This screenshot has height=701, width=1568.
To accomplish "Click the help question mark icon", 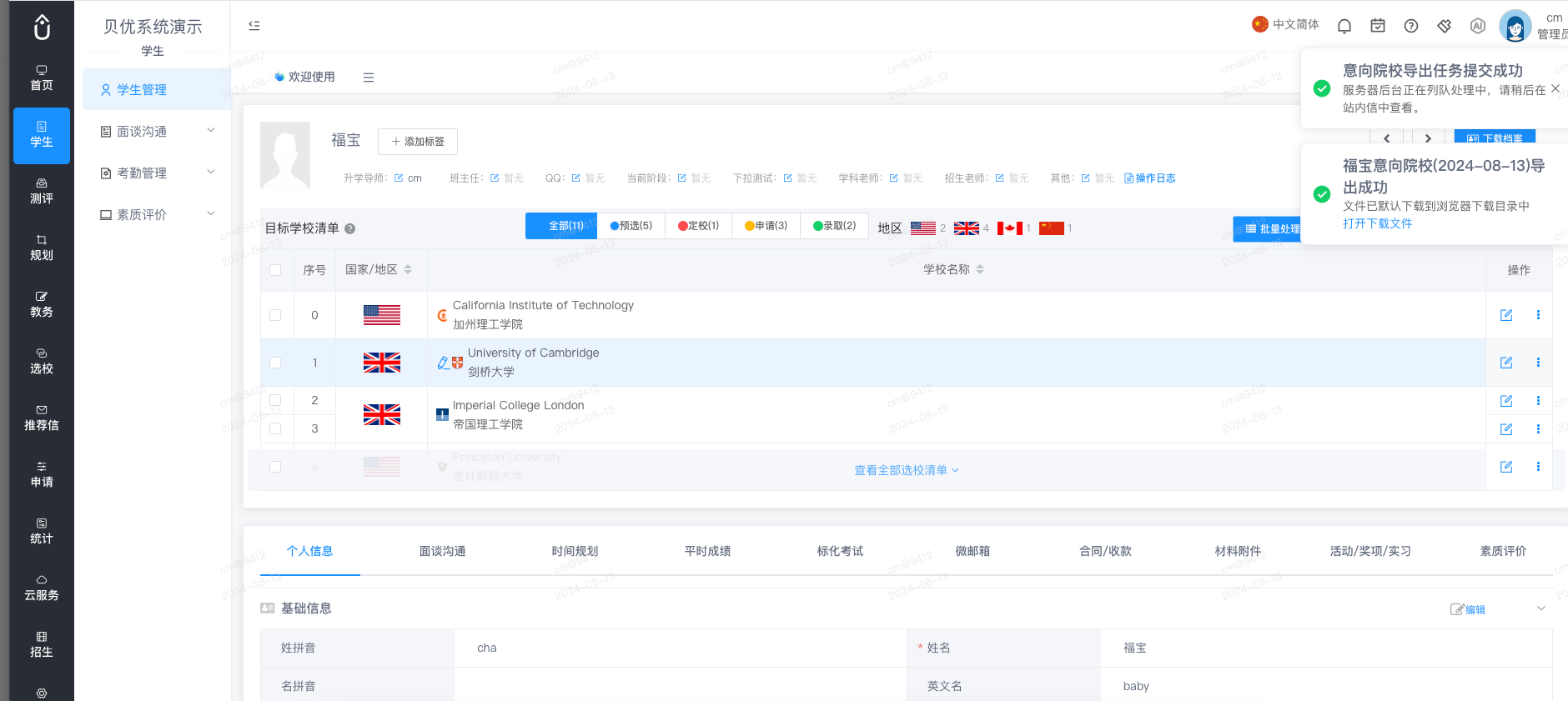I will 1411,26.
